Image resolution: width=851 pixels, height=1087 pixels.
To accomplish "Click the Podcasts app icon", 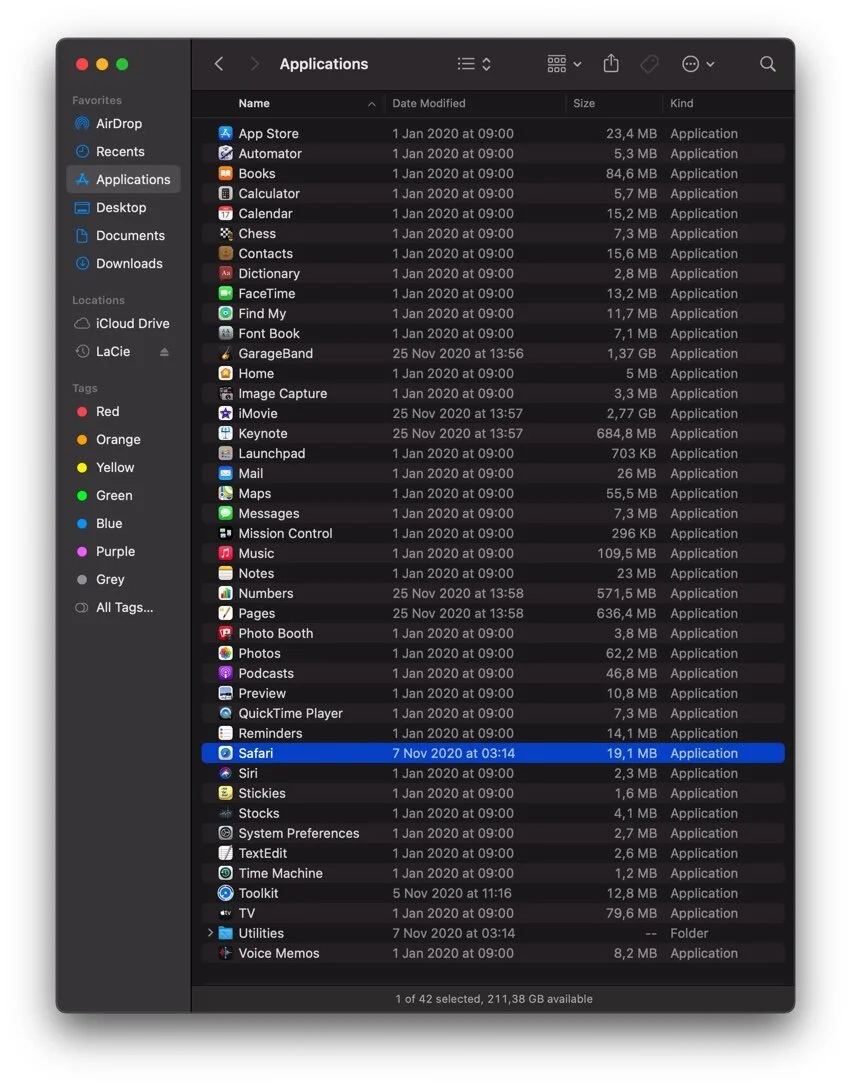I will [x=225, y=673].
